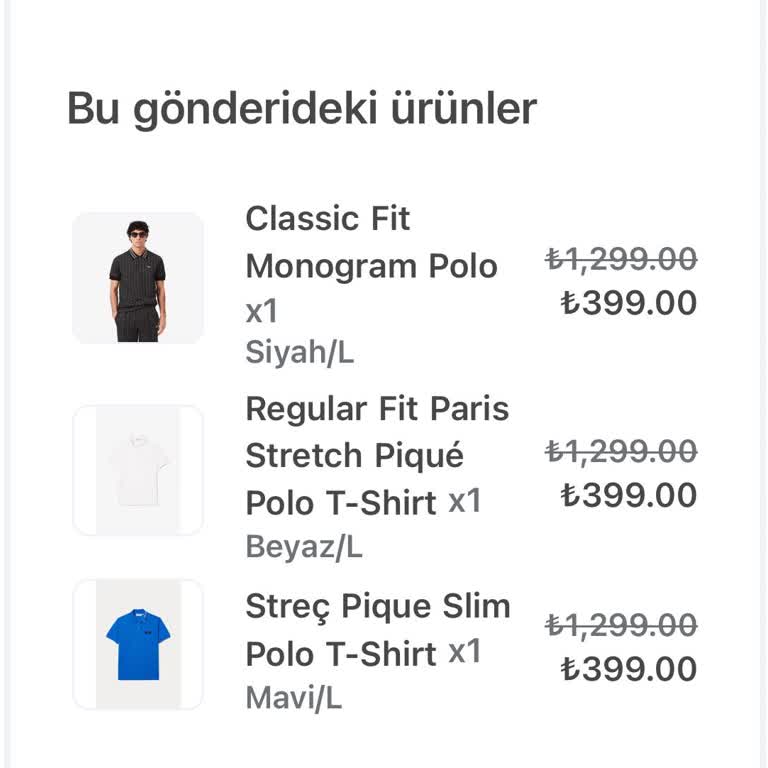The width and height of the screenshot is (768, 768).
Task: Click the x1 quantity of Slim Polo
Action: pyautogui.click(x=465, y=652)
